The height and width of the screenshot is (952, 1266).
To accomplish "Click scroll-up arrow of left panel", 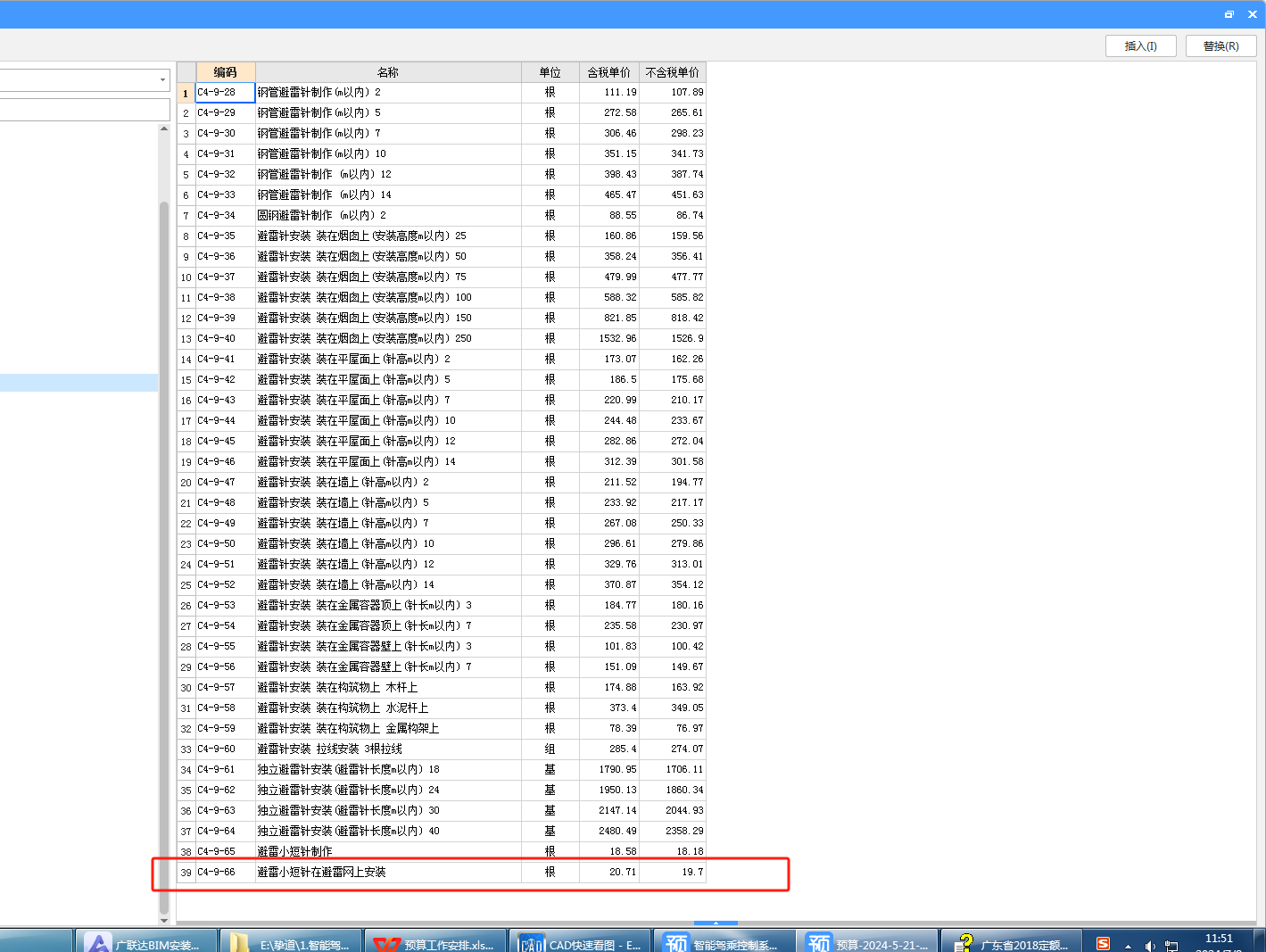I will [164, 129].
